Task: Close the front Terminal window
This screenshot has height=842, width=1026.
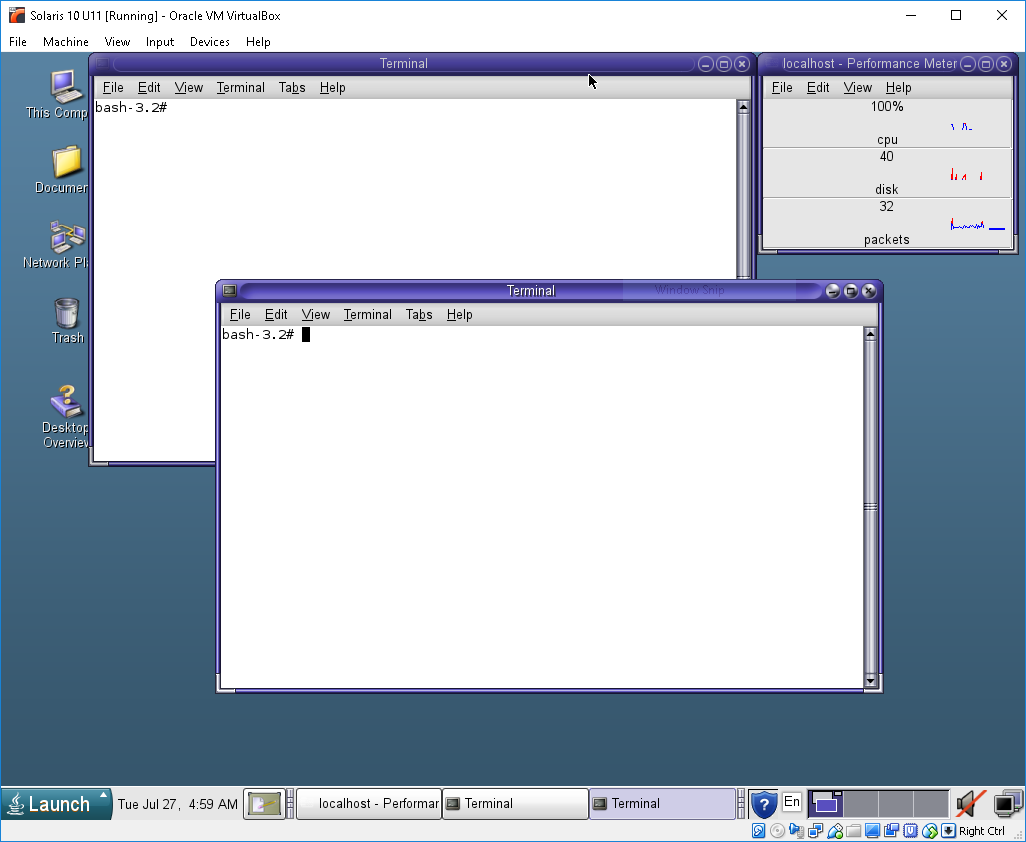Action: [x=869, y=291]
